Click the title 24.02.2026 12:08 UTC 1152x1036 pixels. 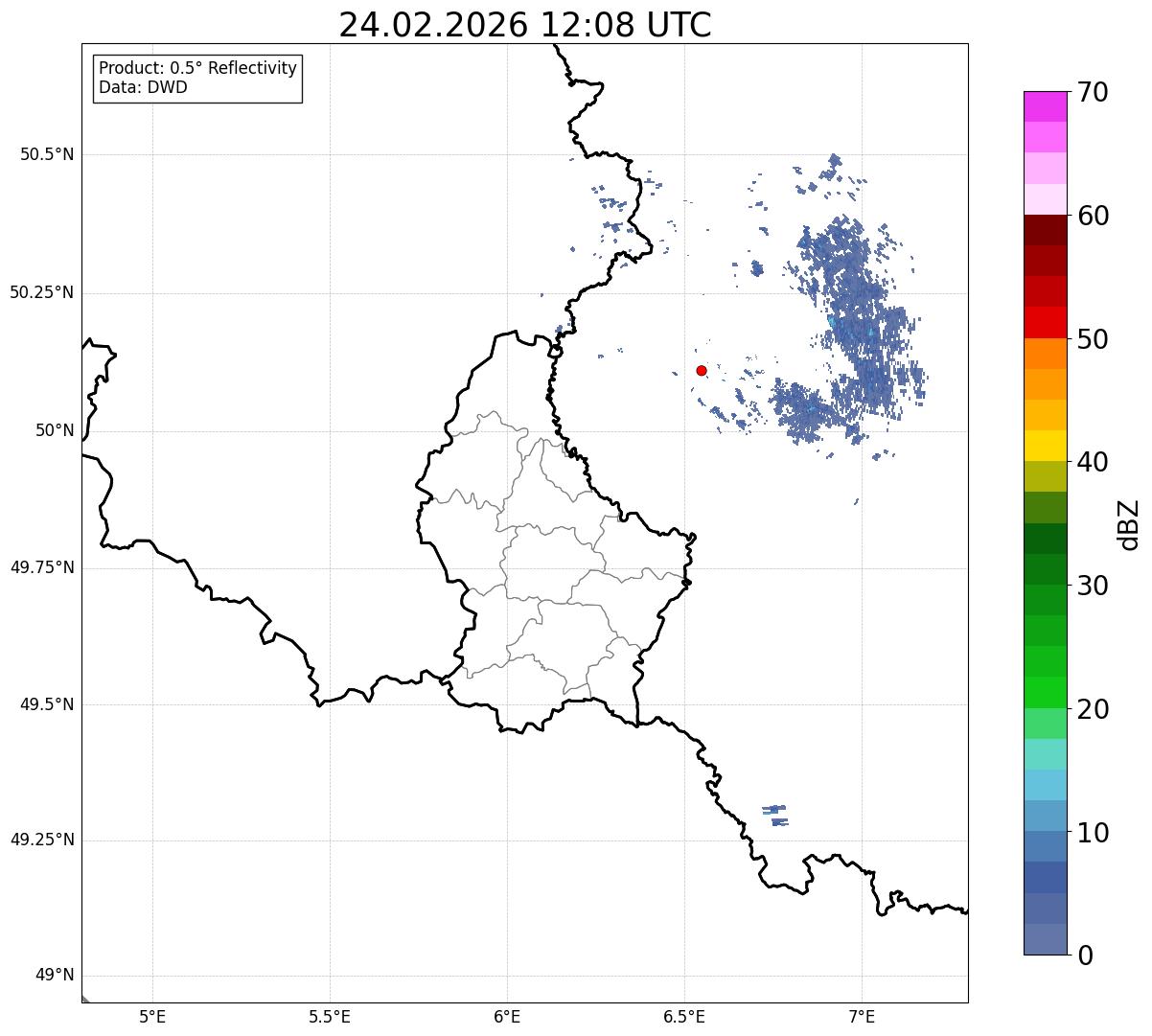[525, 24]
